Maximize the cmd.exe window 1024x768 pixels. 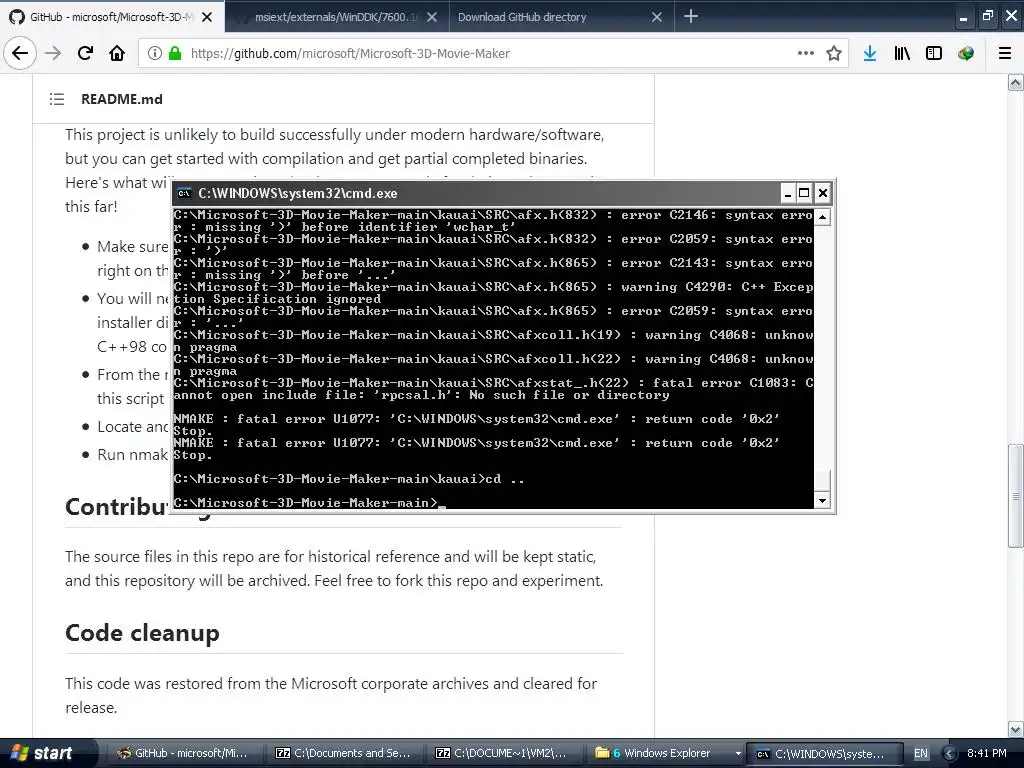click(805, 193)
